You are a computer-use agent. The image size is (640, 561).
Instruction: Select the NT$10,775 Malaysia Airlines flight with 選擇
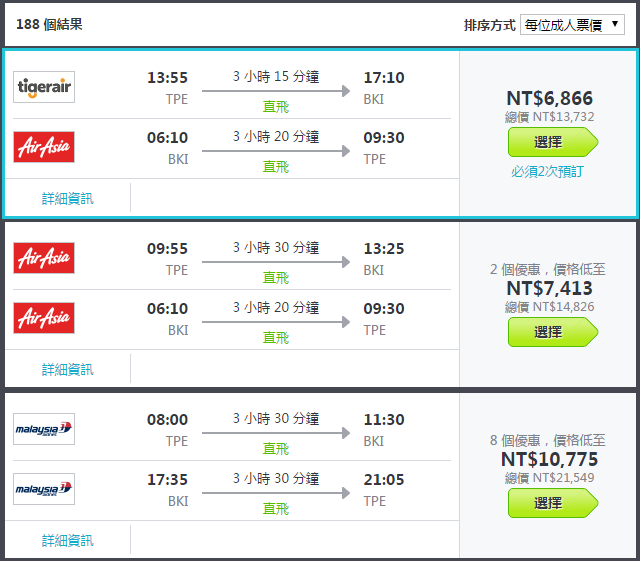[553, 503]
